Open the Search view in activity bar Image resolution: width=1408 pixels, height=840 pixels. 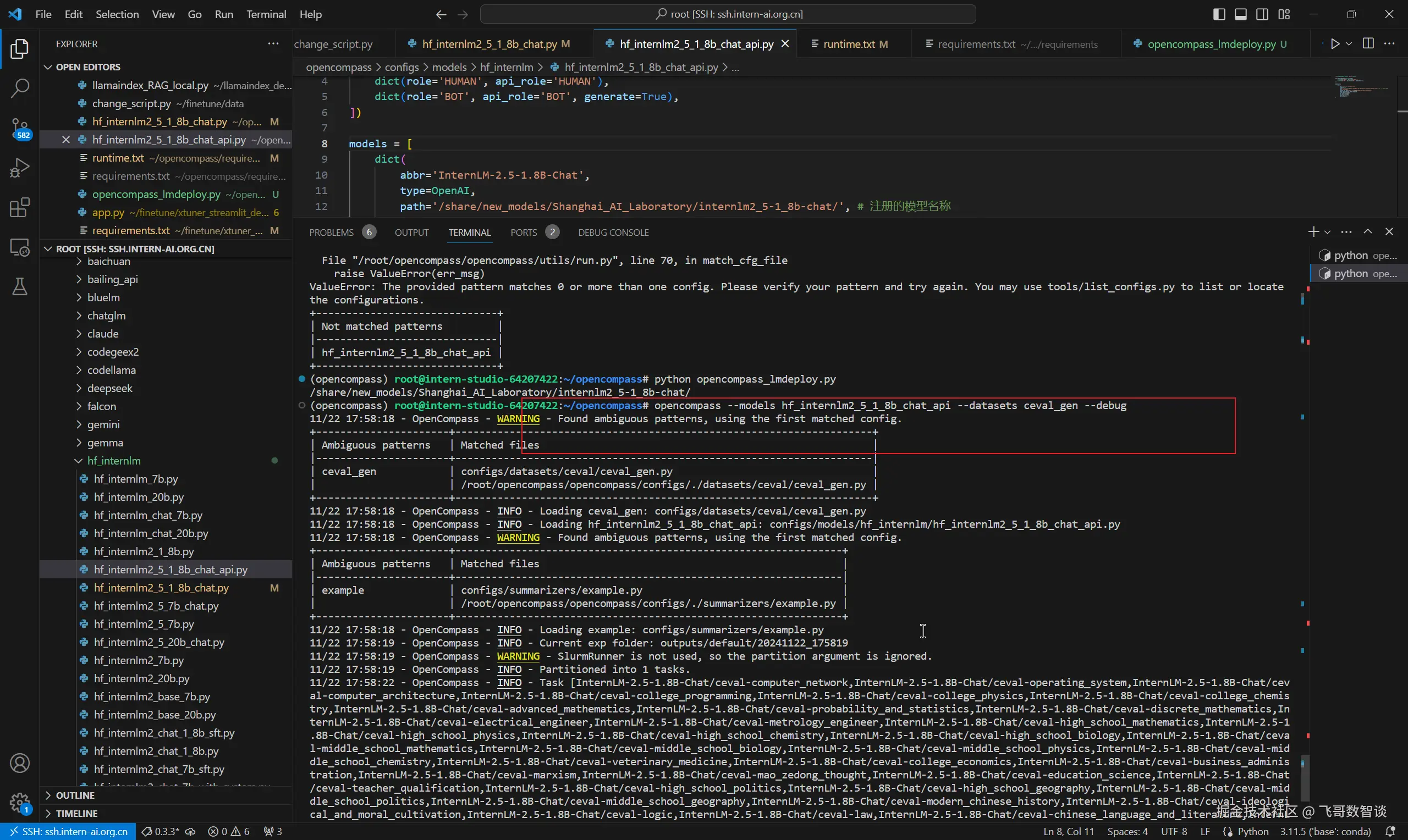(x=20, y=88)
